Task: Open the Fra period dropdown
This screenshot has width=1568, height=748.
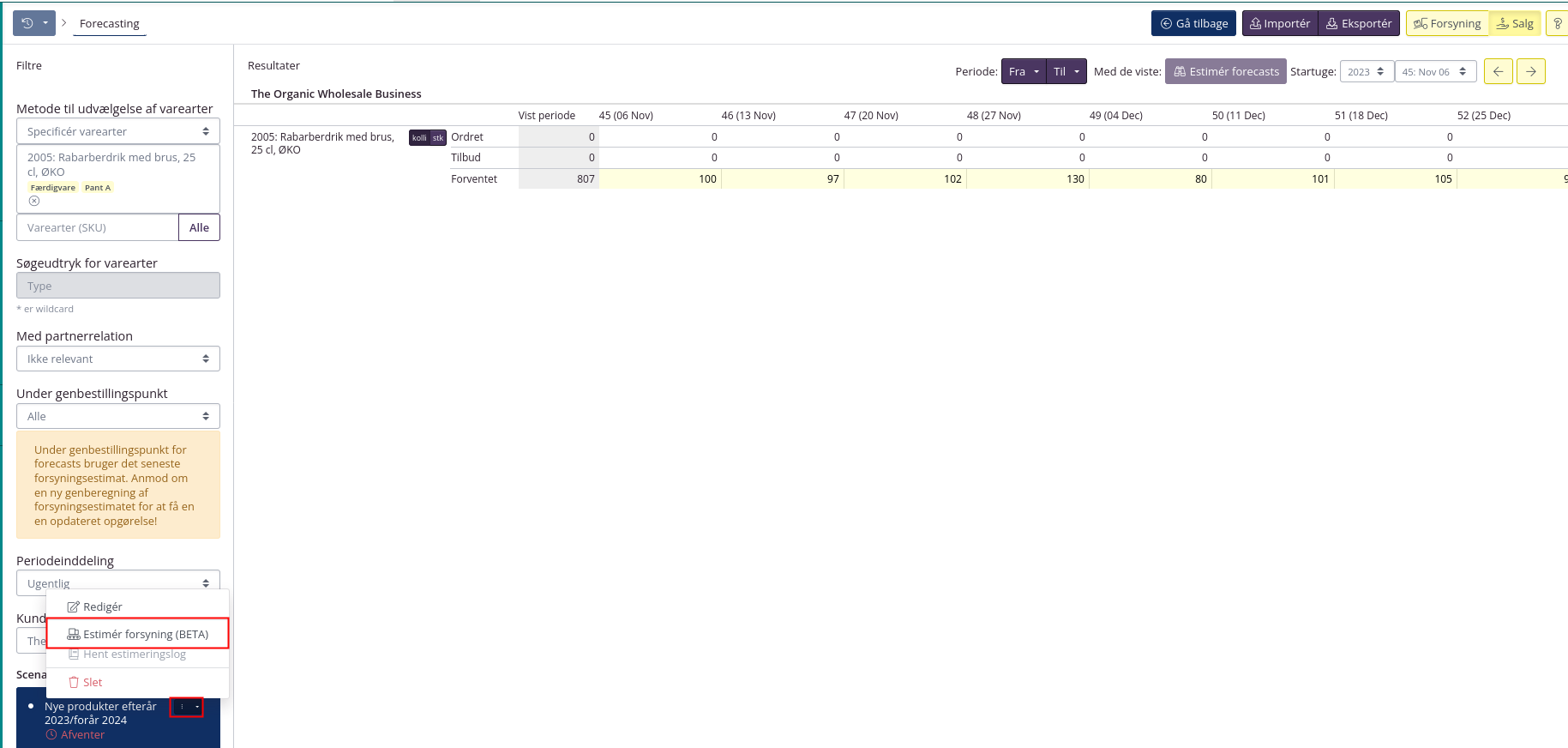Action: [x=1024, y=71]
